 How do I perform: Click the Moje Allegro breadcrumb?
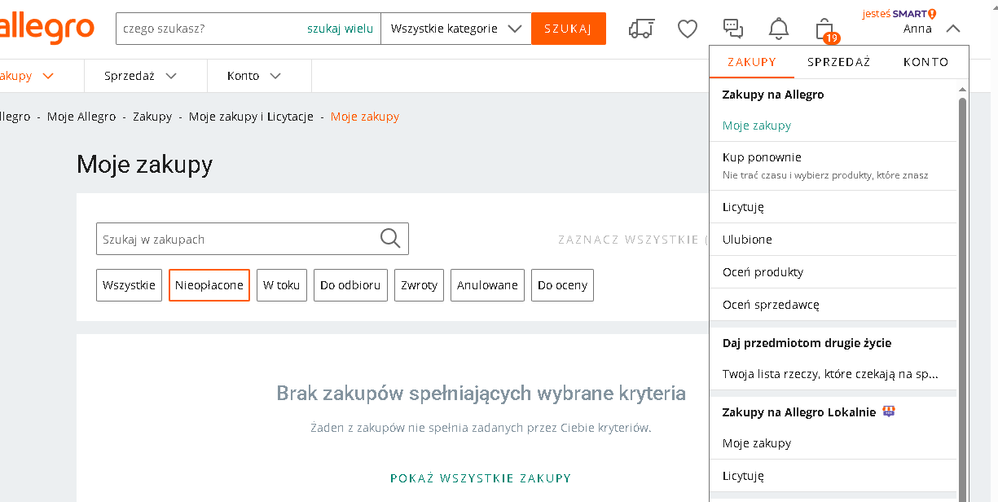[81, 116]
